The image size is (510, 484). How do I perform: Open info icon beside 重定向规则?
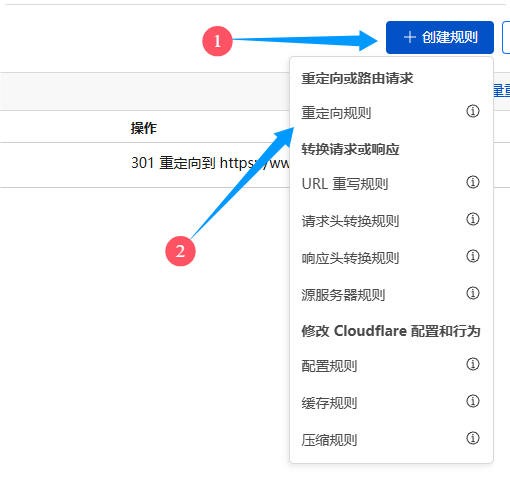[x=473, y=111]
